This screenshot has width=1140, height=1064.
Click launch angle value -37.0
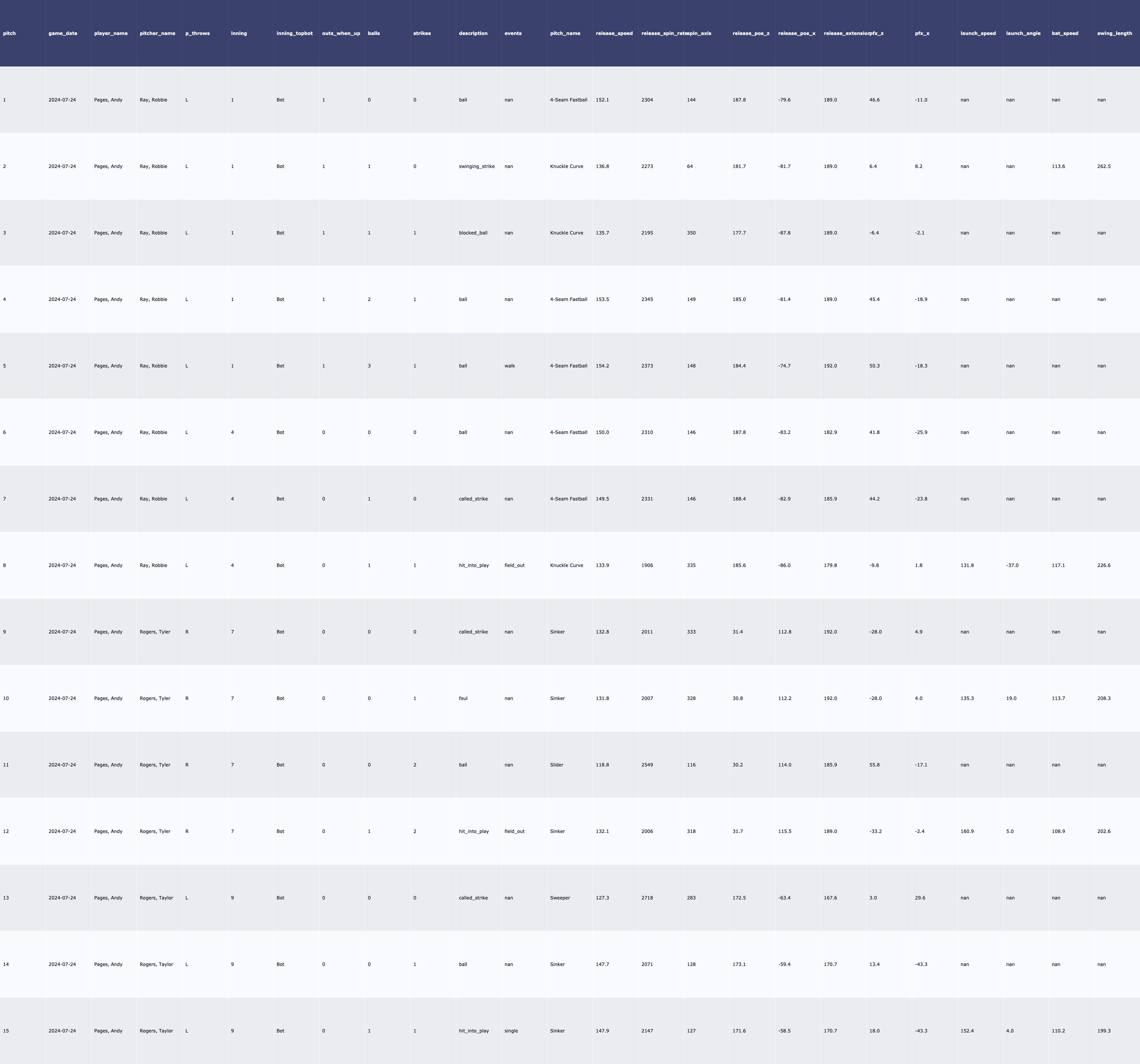[1012, 565]
